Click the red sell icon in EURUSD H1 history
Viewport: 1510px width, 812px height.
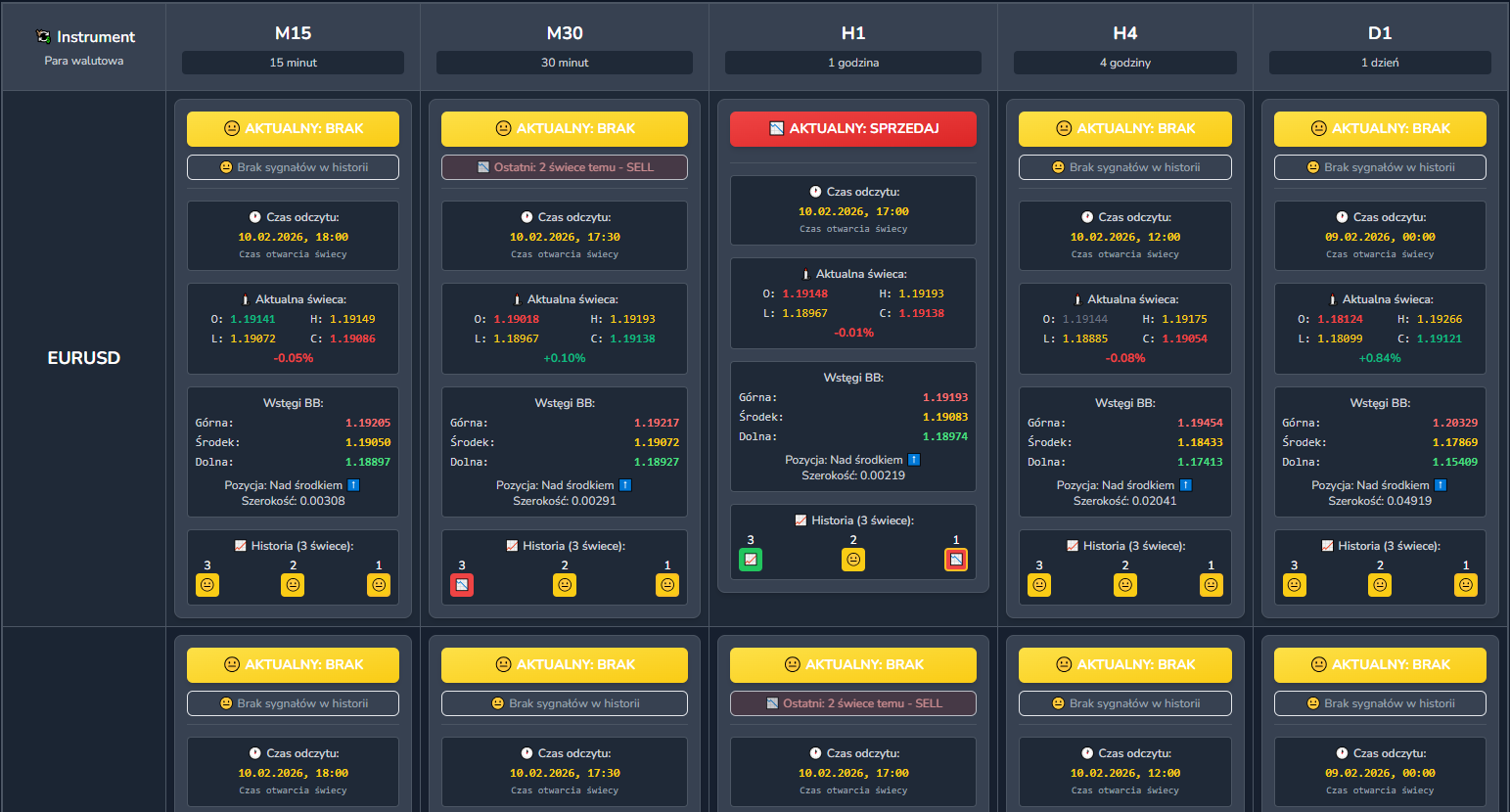[x=956, y=560]
